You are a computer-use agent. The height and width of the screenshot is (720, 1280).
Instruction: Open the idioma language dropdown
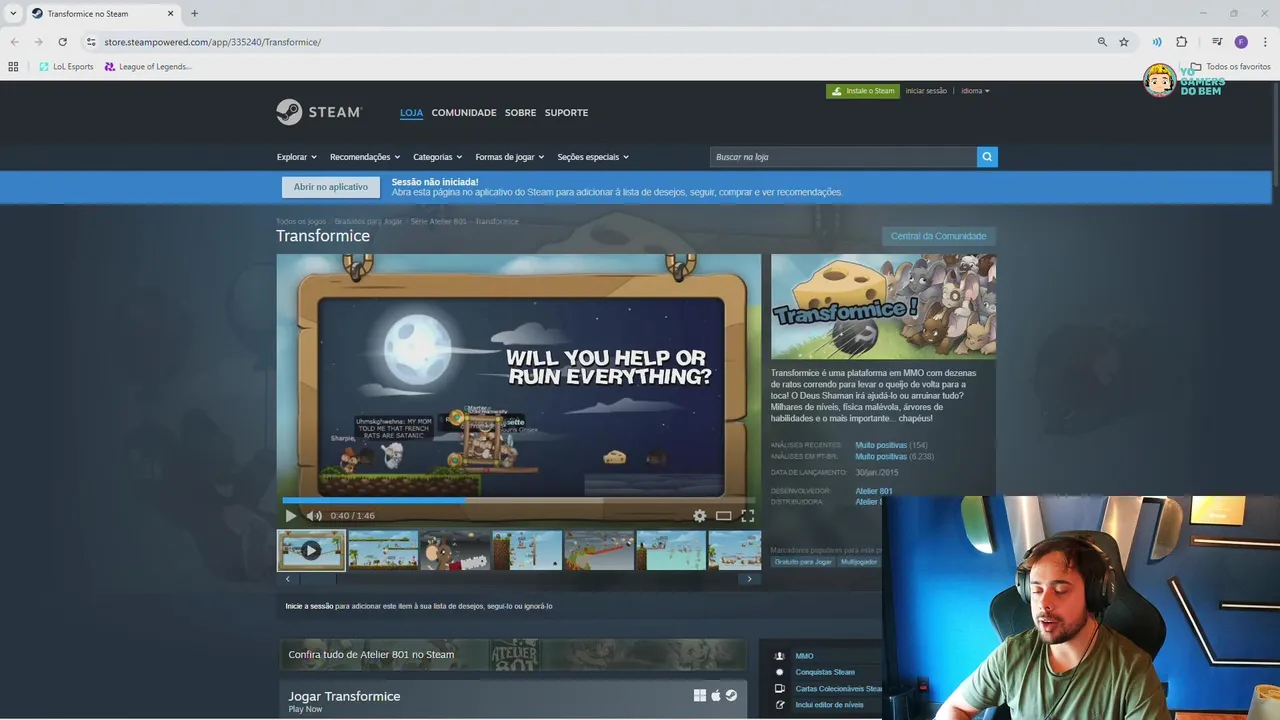pyautogui.click(x=975, y=91)
